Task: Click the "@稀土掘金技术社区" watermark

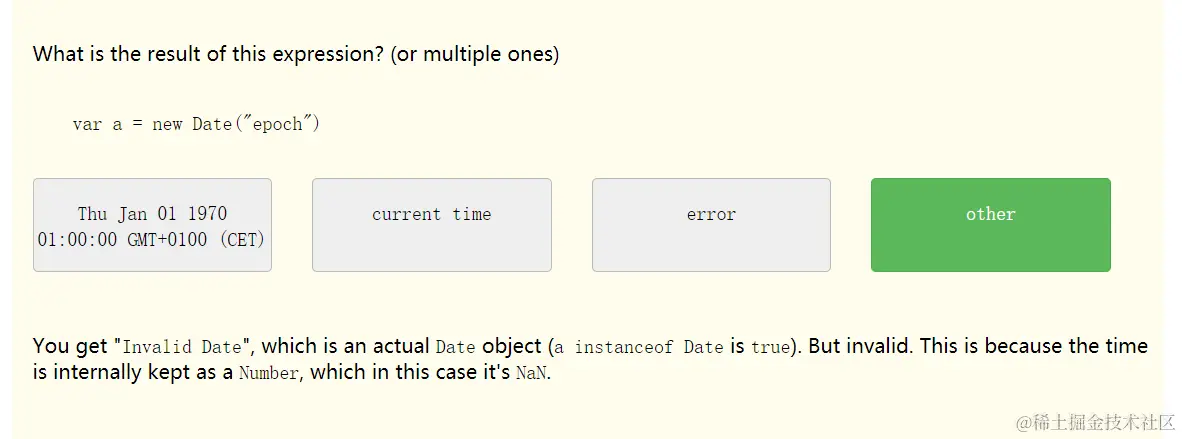Action: pyautogui.click(x=1090, y=419)
